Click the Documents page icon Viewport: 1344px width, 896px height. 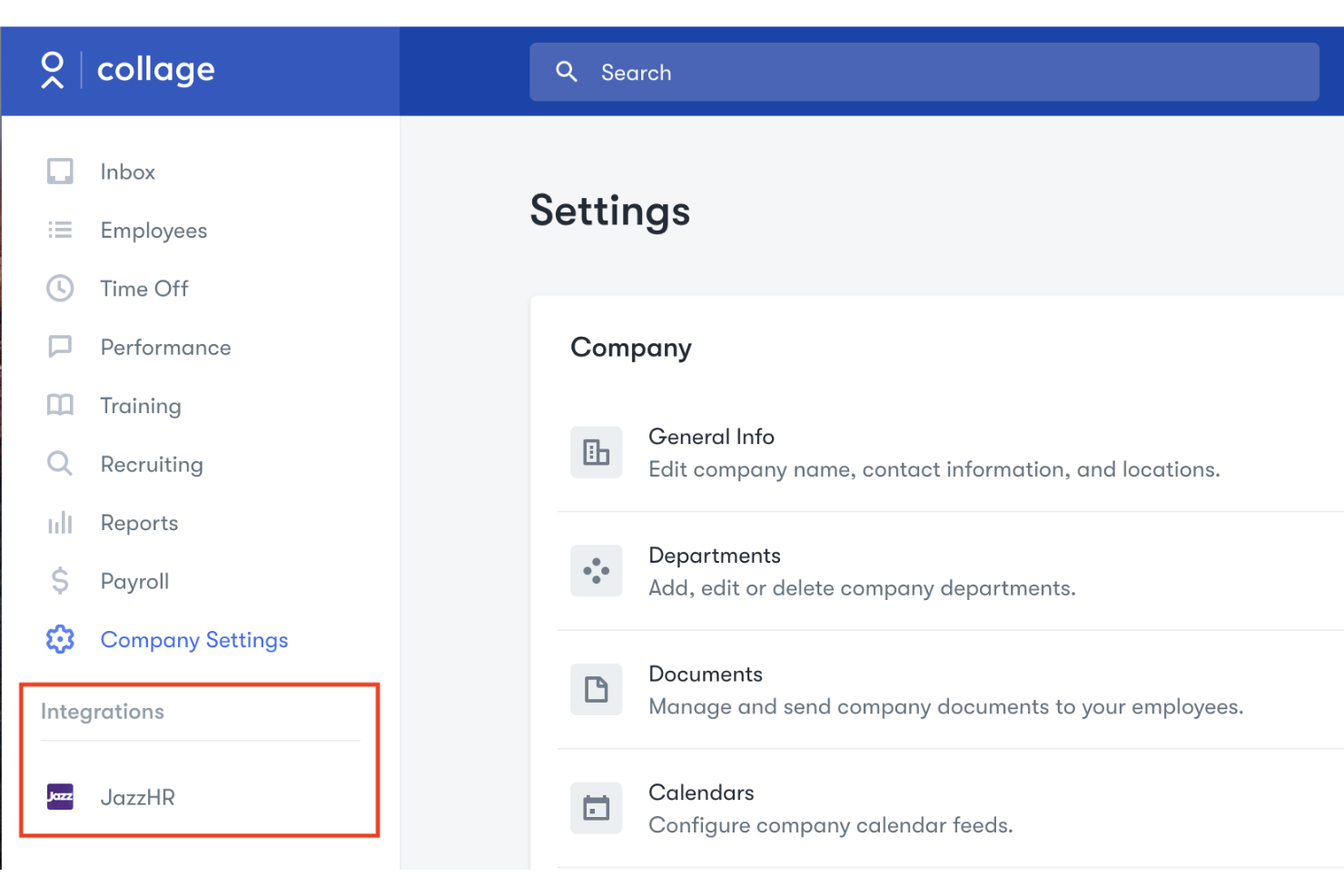[x=596, y=689]
